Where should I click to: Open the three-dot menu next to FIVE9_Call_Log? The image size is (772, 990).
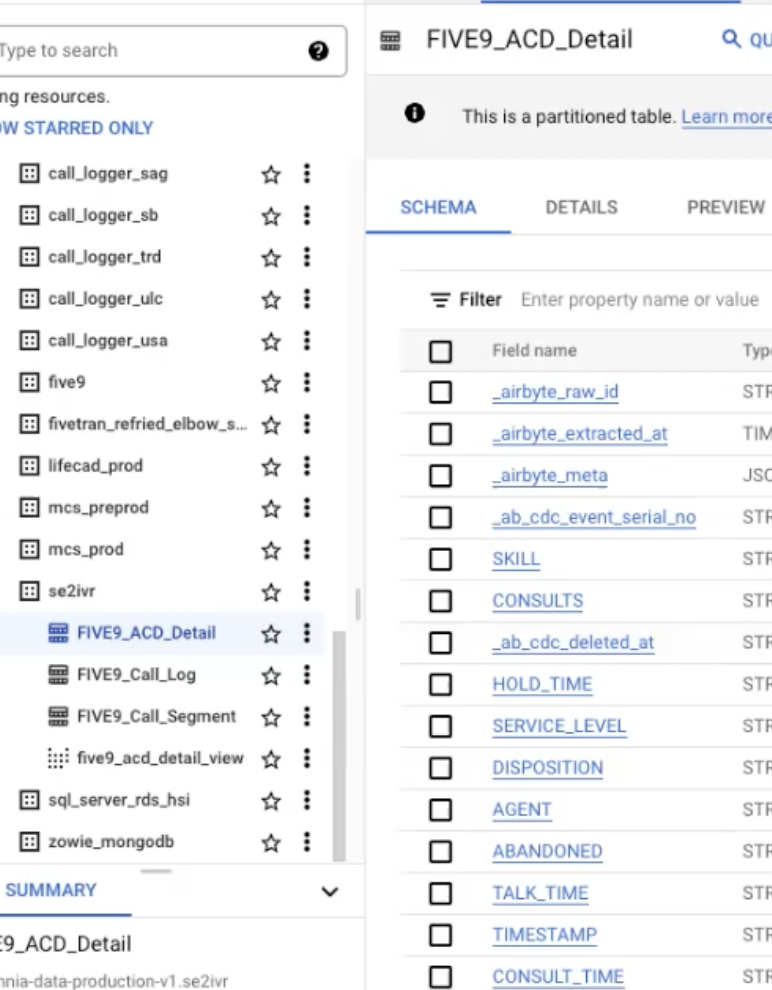307,675
